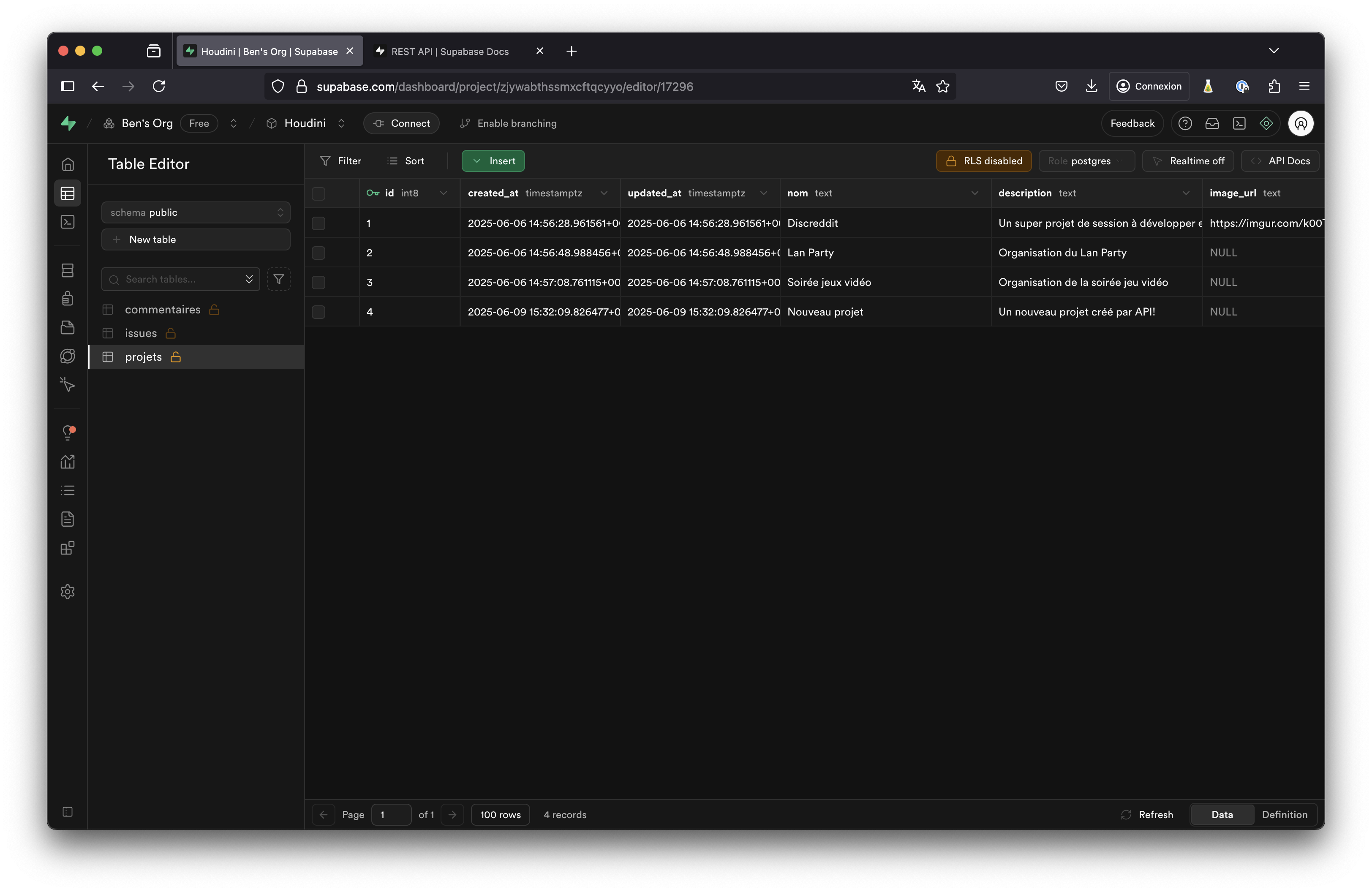Open the user account avatar
This screenshot has height=892, width=1372.
point(1301,123)
